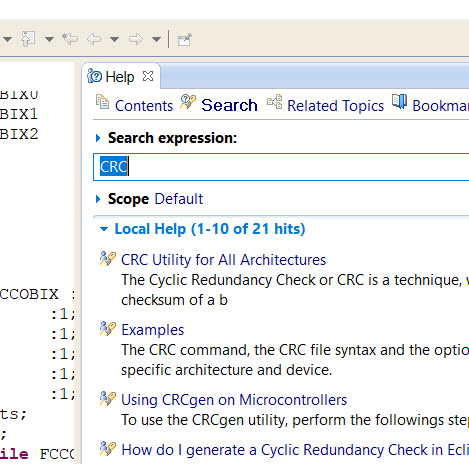
Task: Click icon beside Examples result
Action: [108, 329]
